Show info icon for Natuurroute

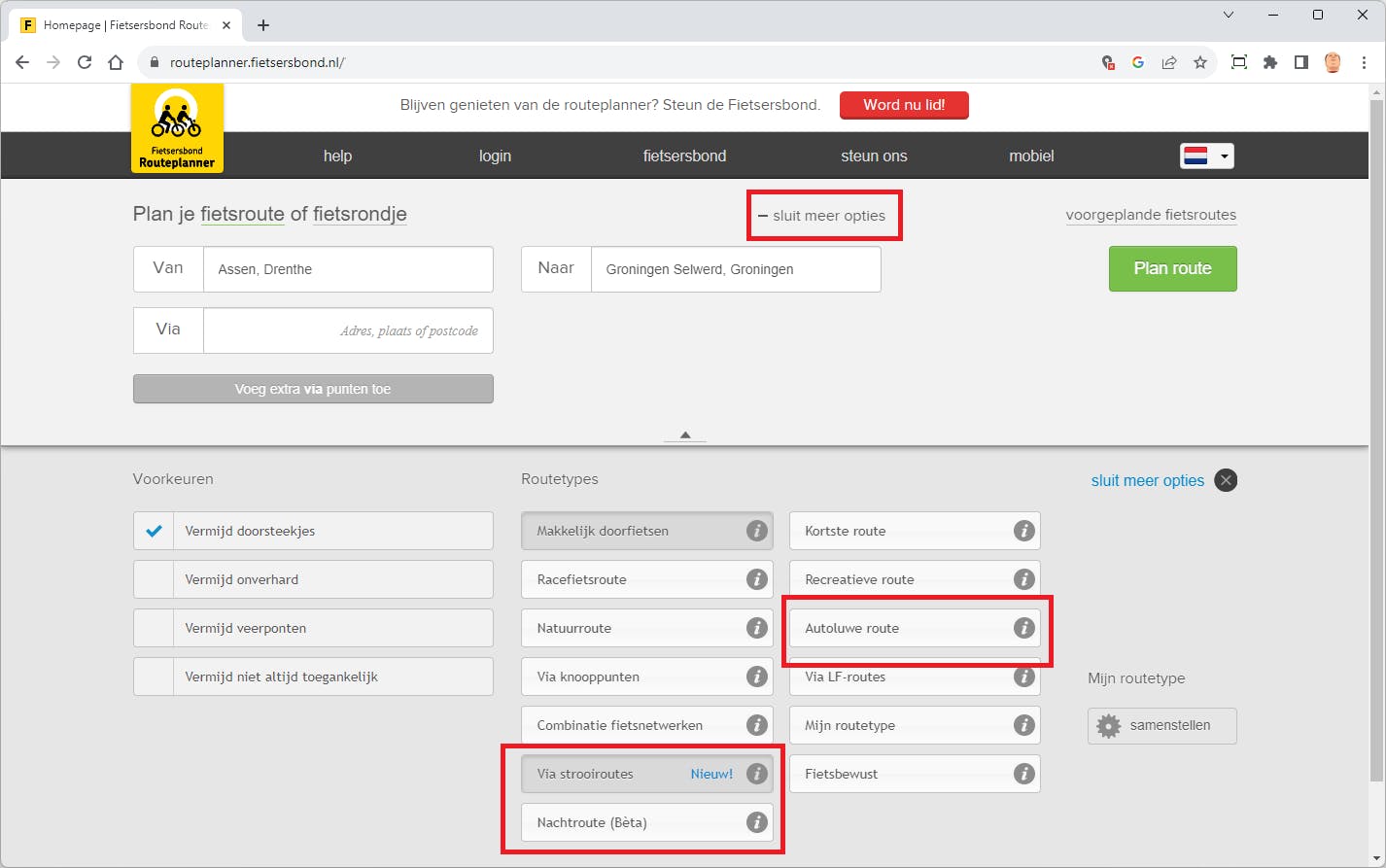[757, 628]
